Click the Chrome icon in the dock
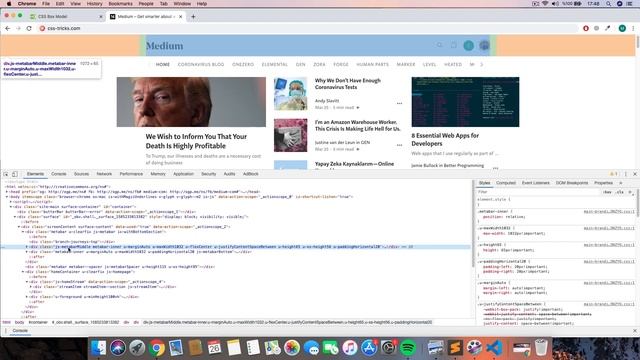The width and height of the screenshot is (640, 360). click(156, 348)
